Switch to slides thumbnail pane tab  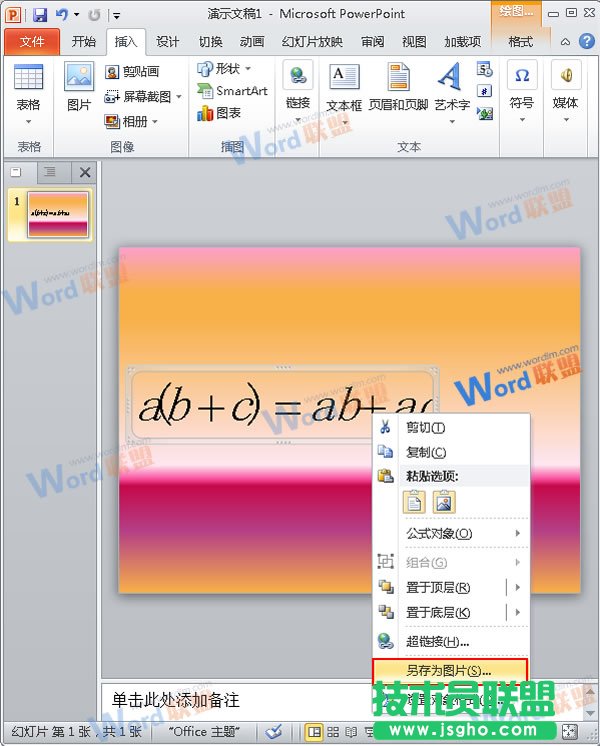(16, 172)
